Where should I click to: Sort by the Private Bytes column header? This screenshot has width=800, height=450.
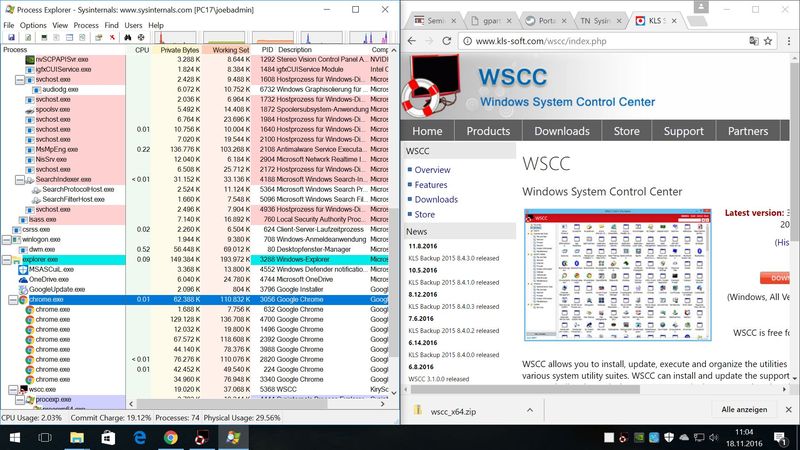[176, 50]
